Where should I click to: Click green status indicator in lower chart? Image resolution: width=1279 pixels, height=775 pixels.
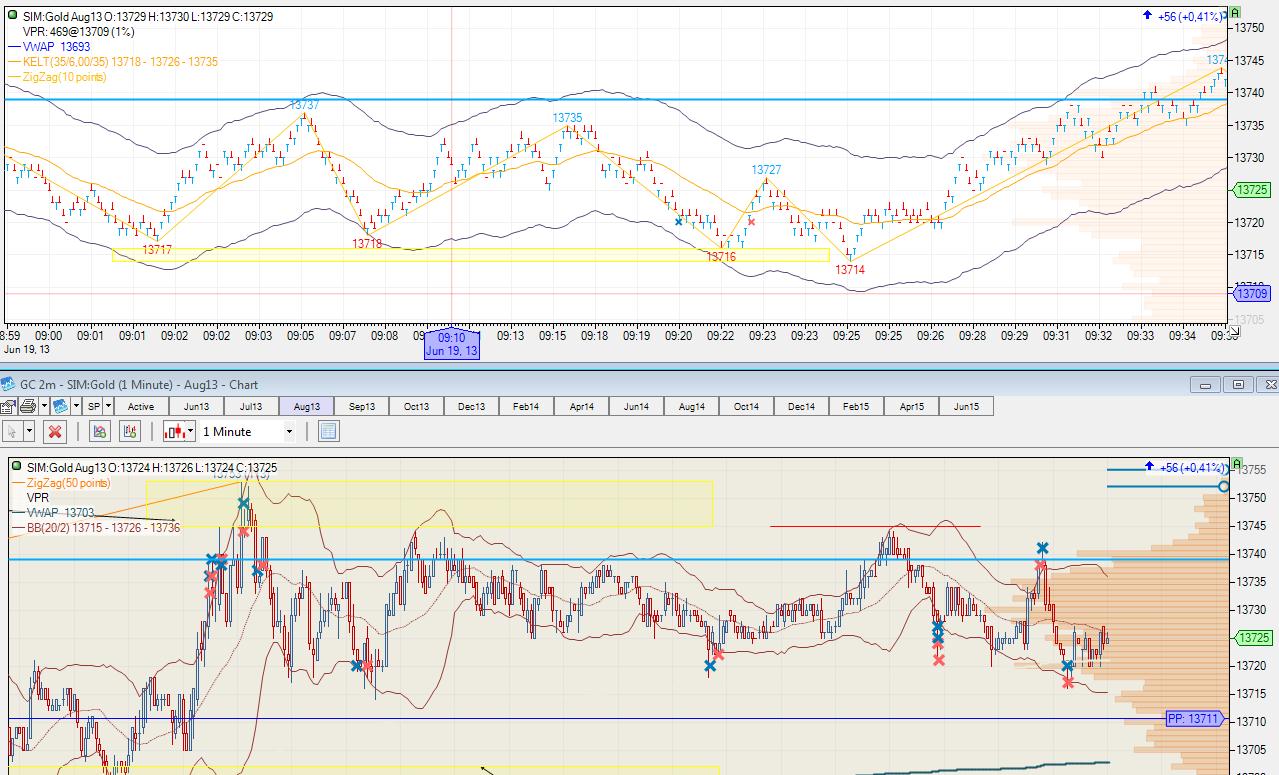tap(16, 467)
